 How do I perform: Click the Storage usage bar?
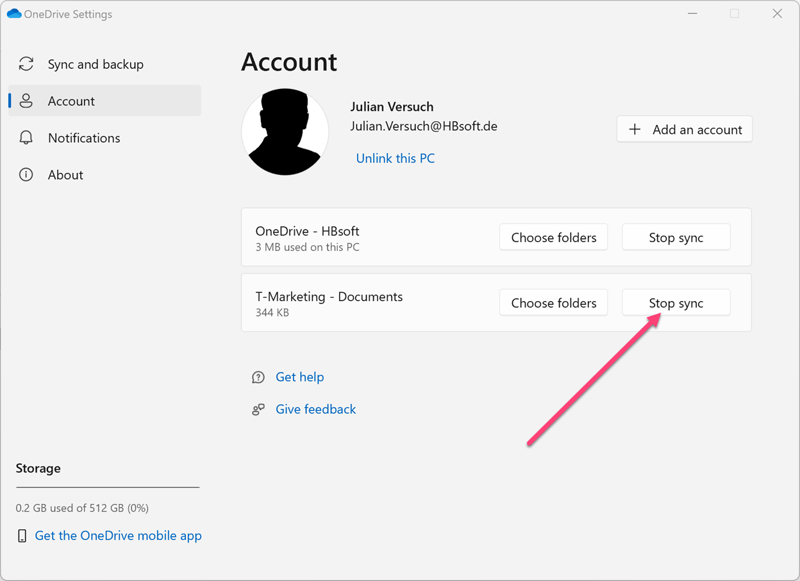coord(107,488)
